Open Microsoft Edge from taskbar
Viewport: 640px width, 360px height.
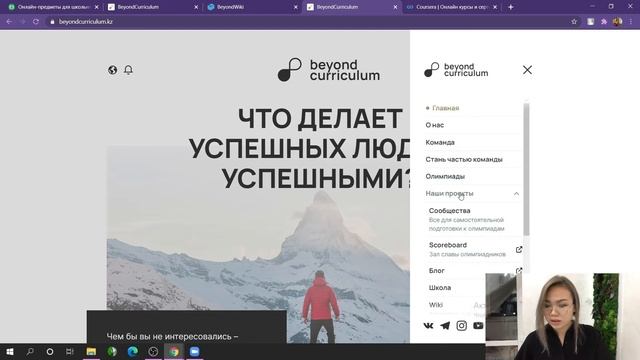[132, 351]
